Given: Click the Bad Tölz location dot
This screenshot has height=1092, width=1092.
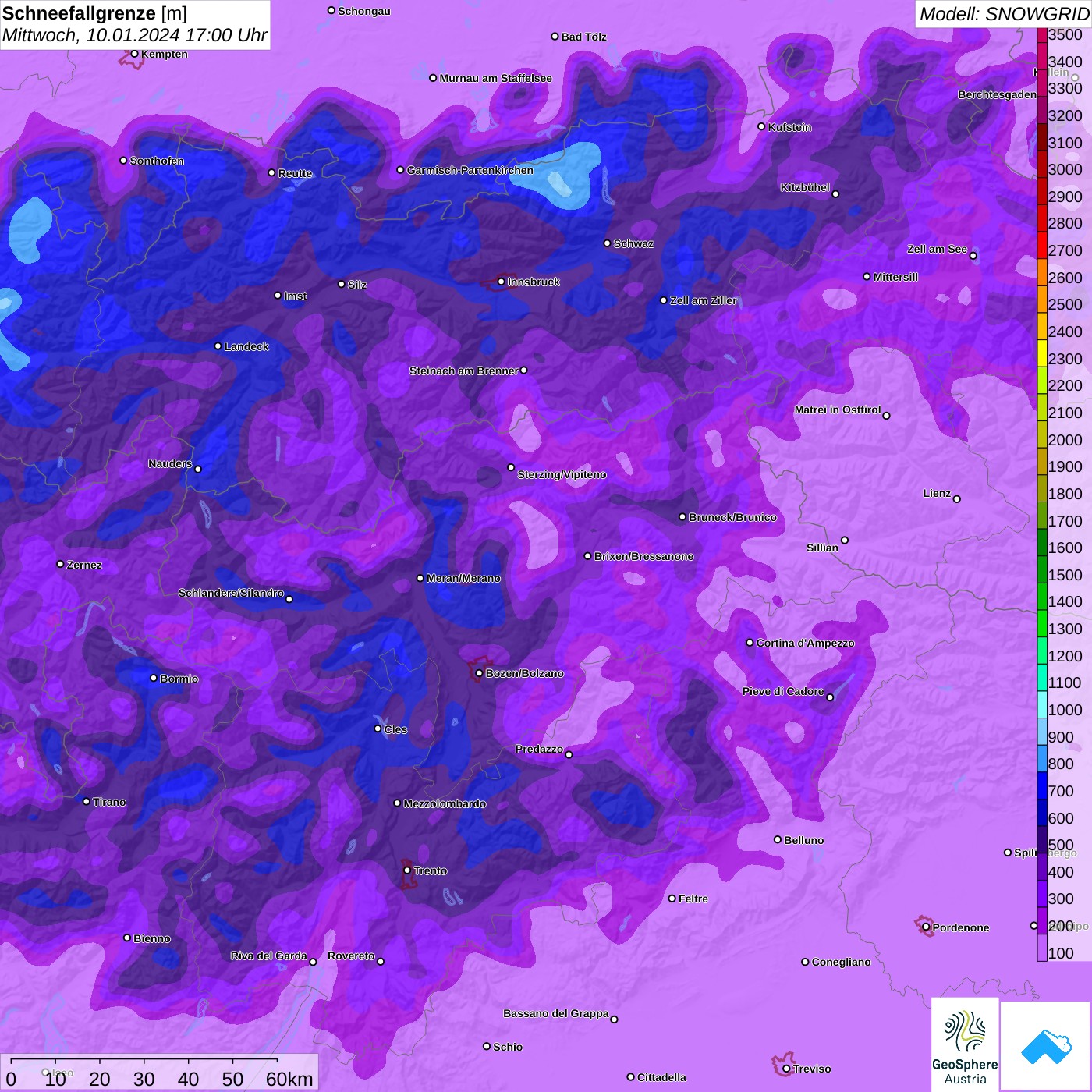Looking at the screenshot, I should tap(555, 36).
